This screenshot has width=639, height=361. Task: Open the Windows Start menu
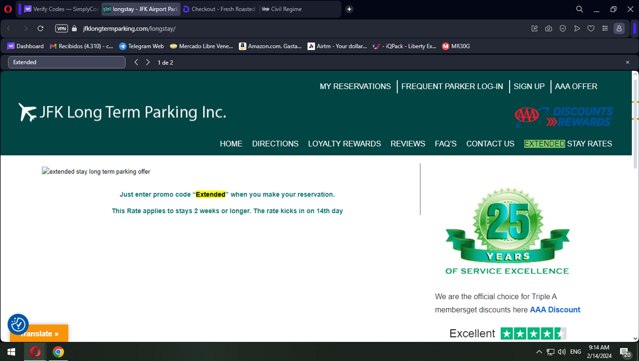tap(11, 352)
